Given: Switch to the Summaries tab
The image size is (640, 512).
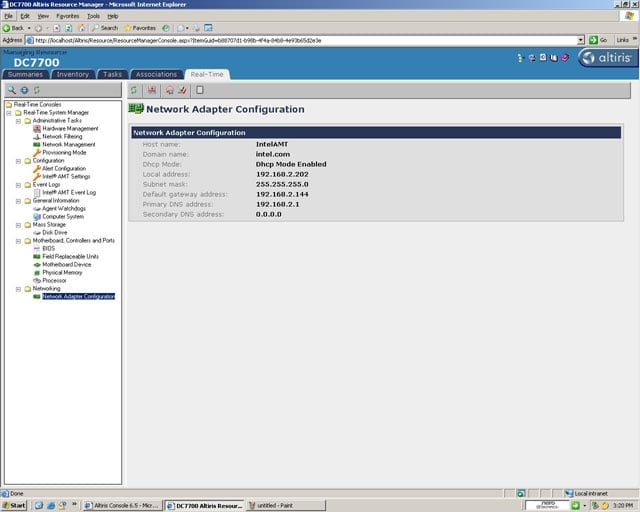Looking at the screenshot, I should tap(25, 74).
